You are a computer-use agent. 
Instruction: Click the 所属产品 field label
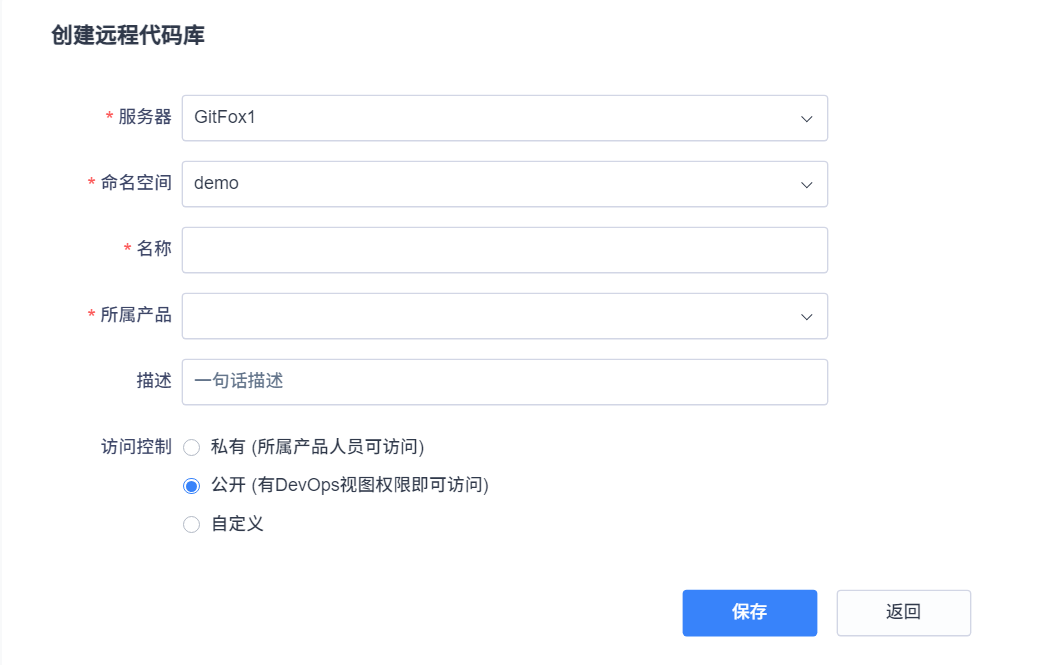click(136, 315)
